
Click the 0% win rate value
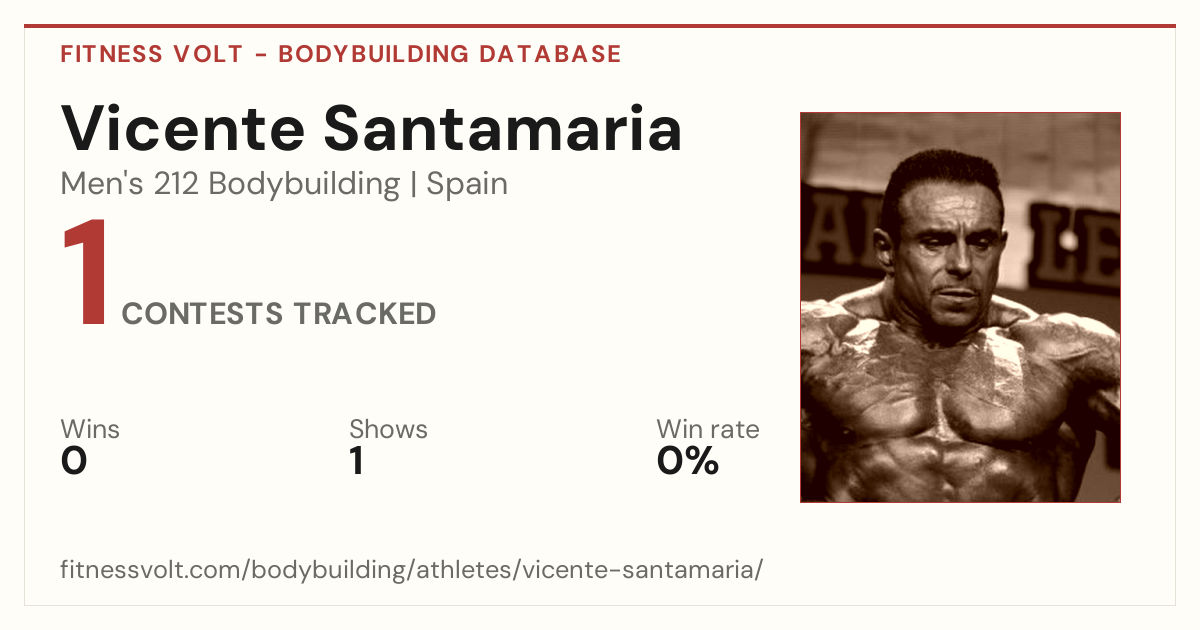pos(688,461)
